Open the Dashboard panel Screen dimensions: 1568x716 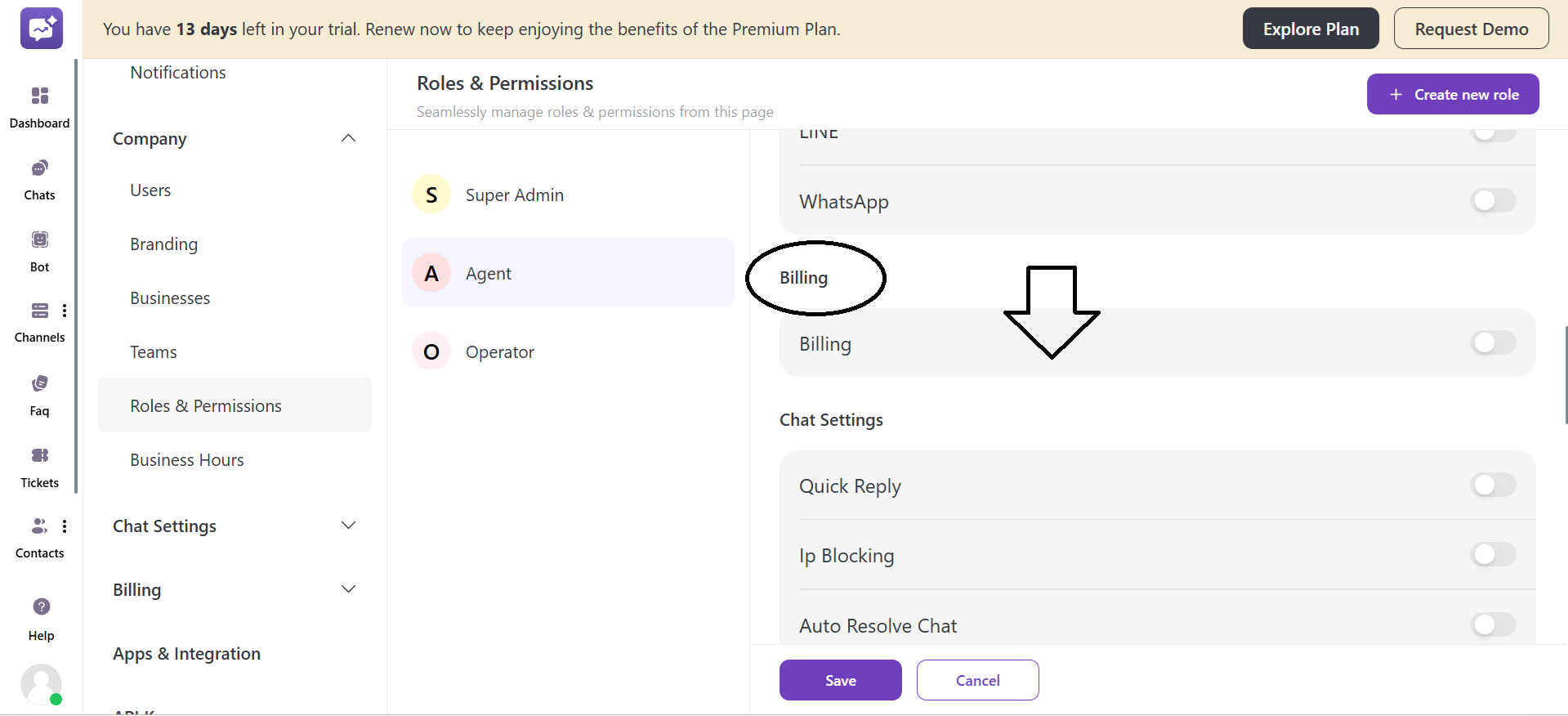coord(39,106)
